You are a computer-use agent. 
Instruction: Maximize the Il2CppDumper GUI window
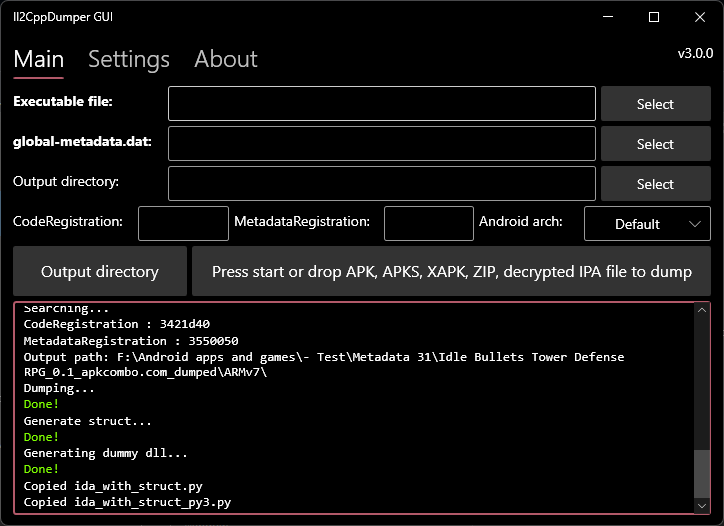pyautogui.click(x=654, y=17)
